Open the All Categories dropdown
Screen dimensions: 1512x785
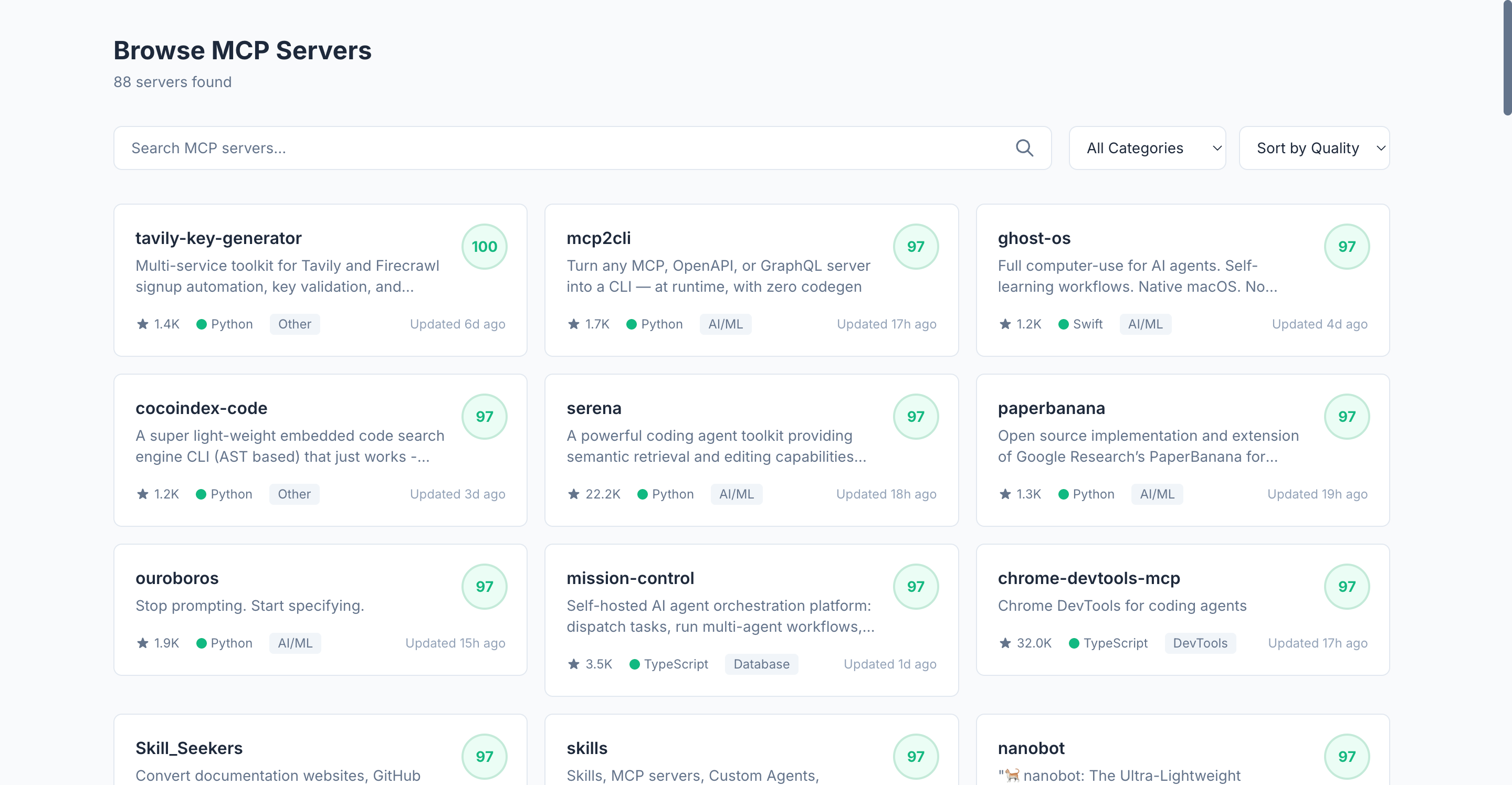point(1147,147)
